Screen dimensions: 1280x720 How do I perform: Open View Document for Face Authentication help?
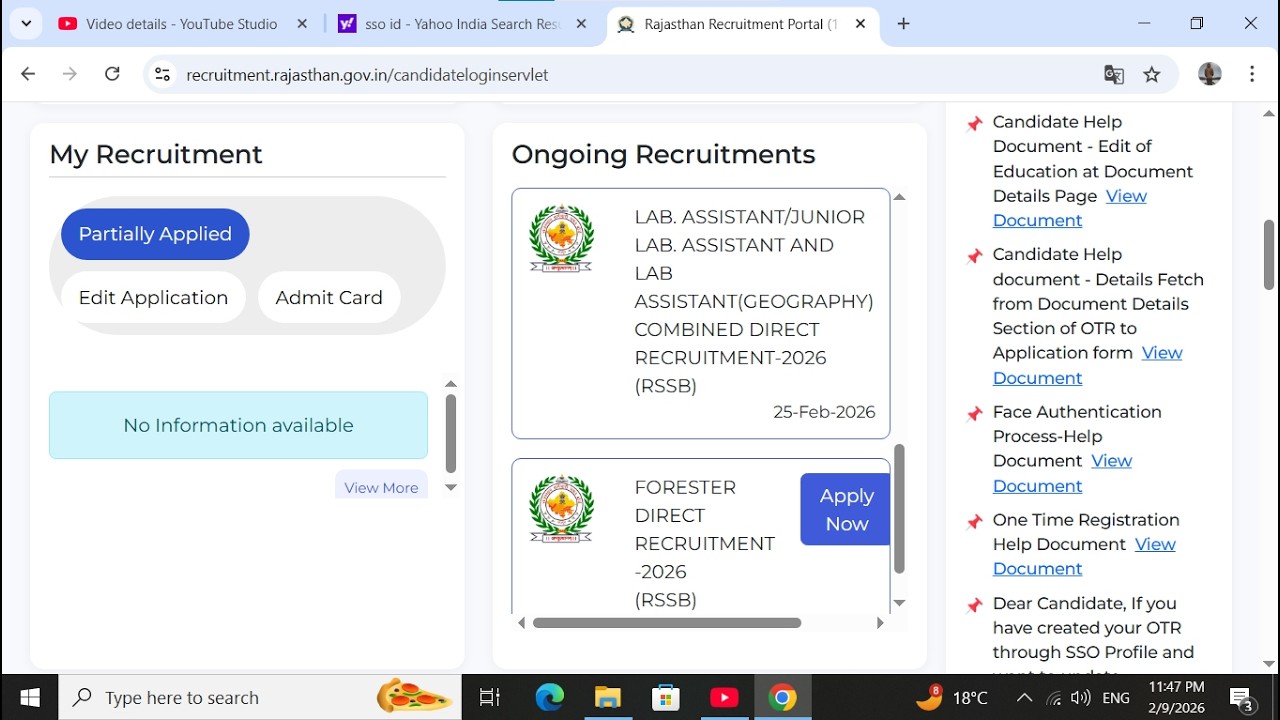(1063, 473)
